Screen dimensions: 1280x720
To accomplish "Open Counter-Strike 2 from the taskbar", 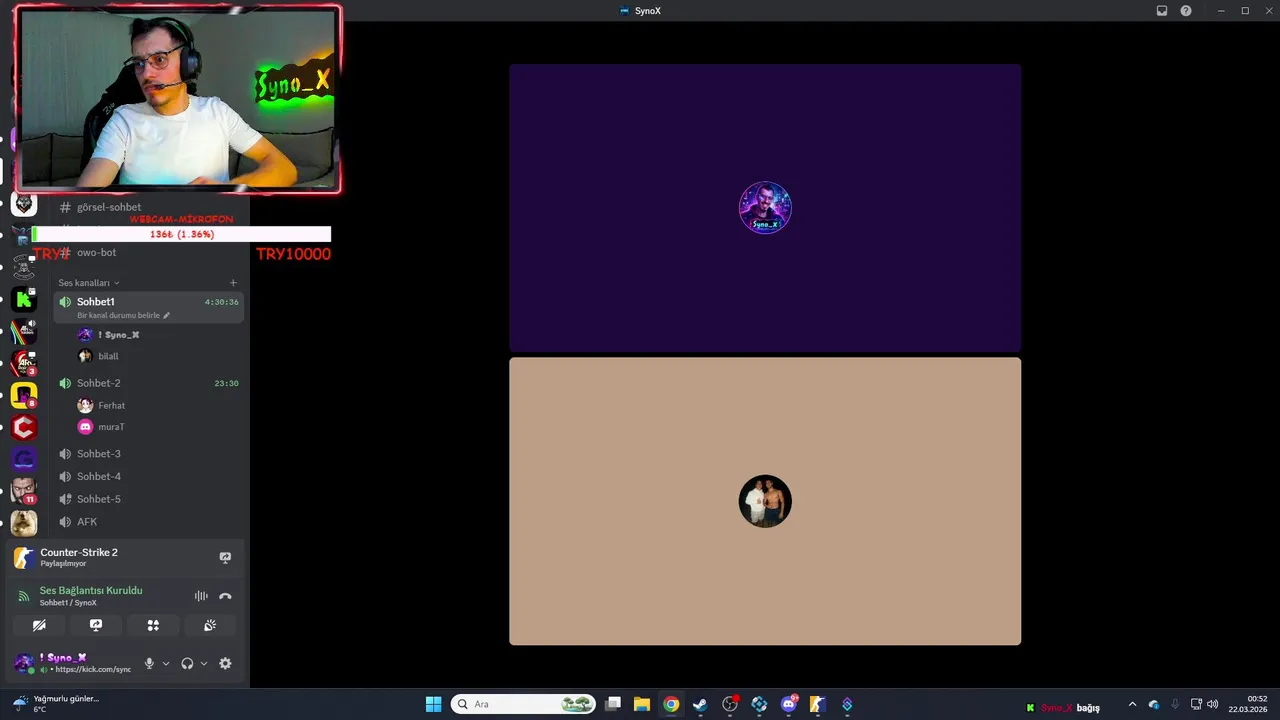I will pos(817,704).
